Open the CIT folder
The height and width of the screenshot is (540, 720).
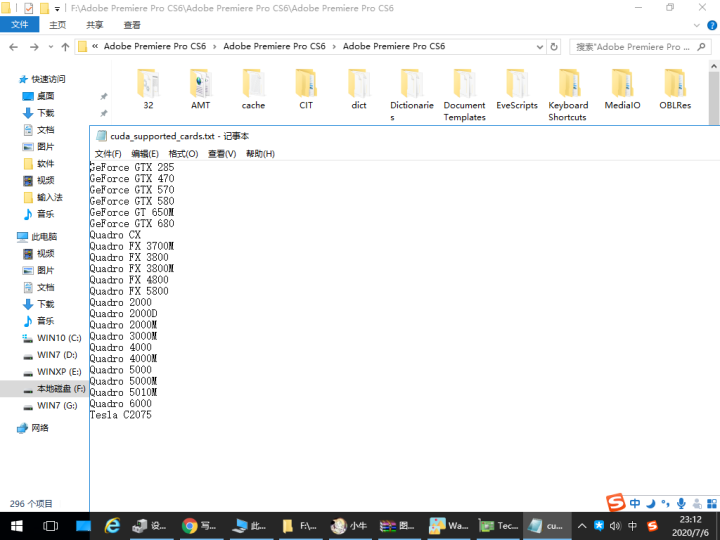click(x=306, y=90)
